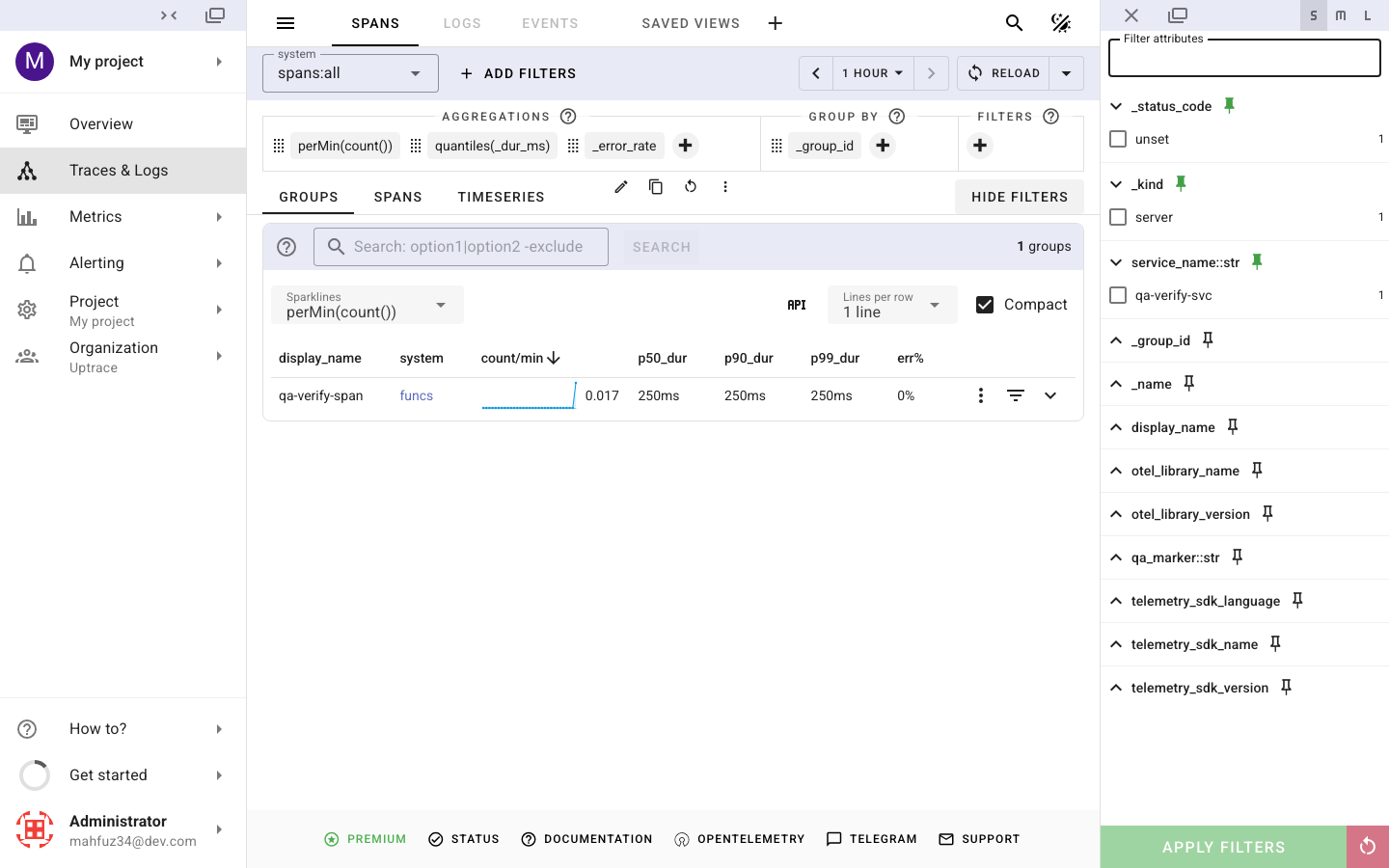Go to next time period arrow
1389x868 pixels.
(x=931, y=73)
